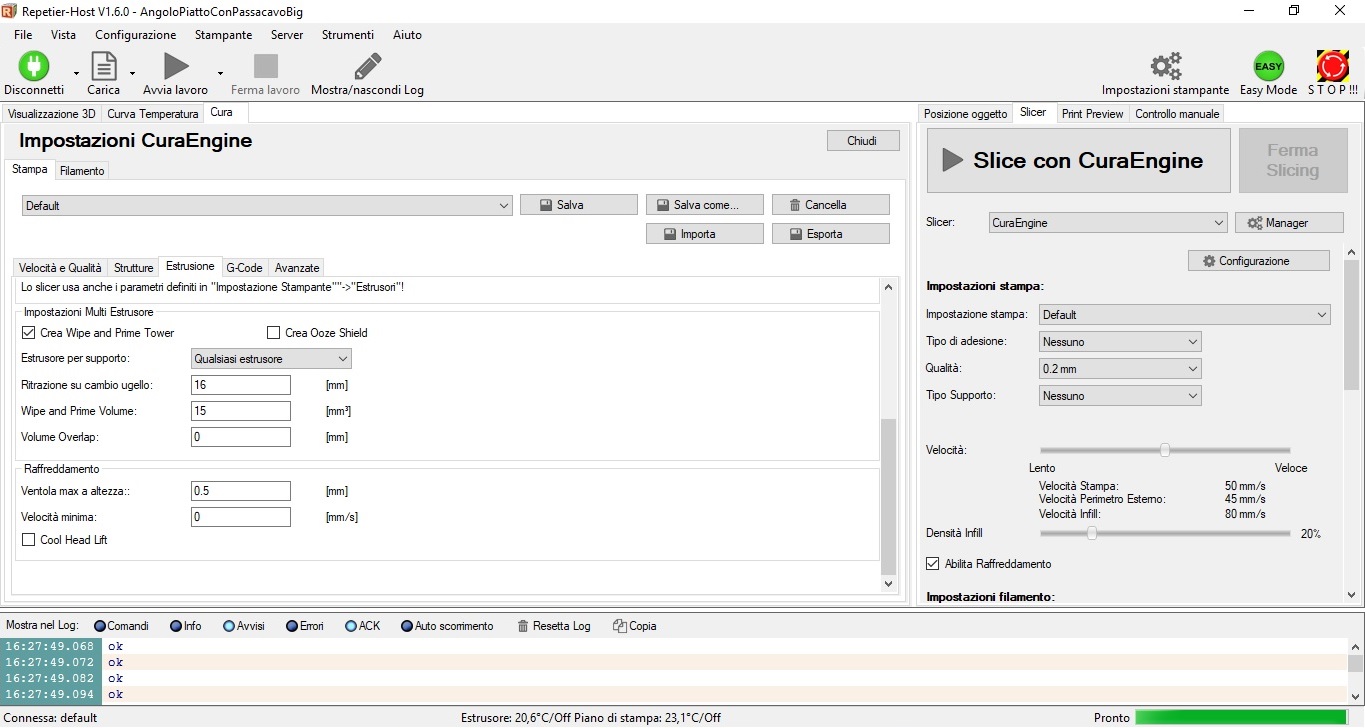Enable the Cool Head Lift checkbox
The width and height of the screenshot is (1365, 728).
(28, 540)
